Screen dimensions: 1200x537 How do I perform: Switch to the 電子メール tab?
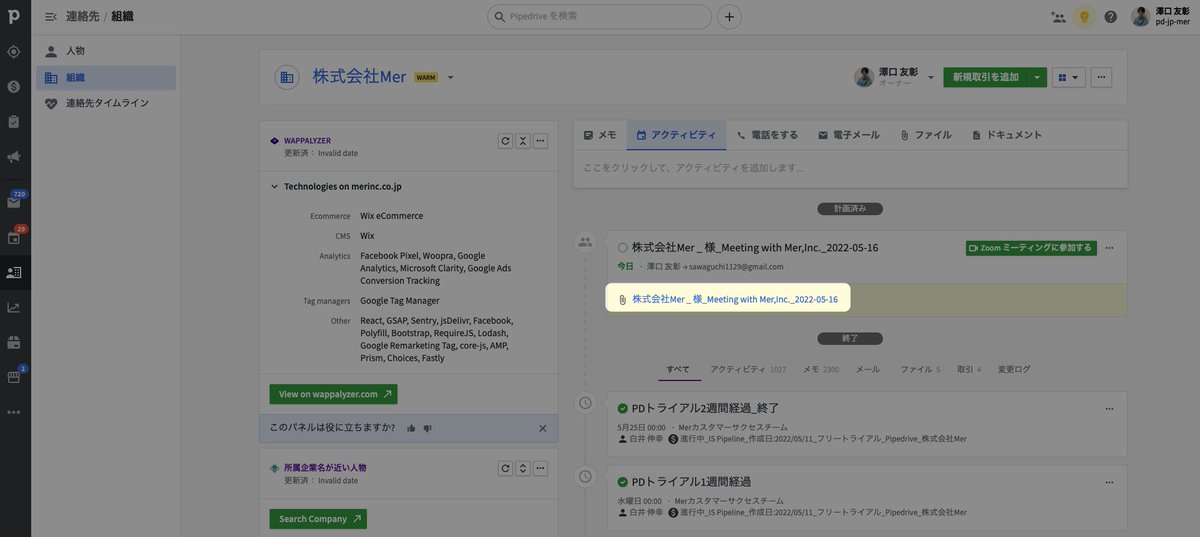click(x=849, y=135)
